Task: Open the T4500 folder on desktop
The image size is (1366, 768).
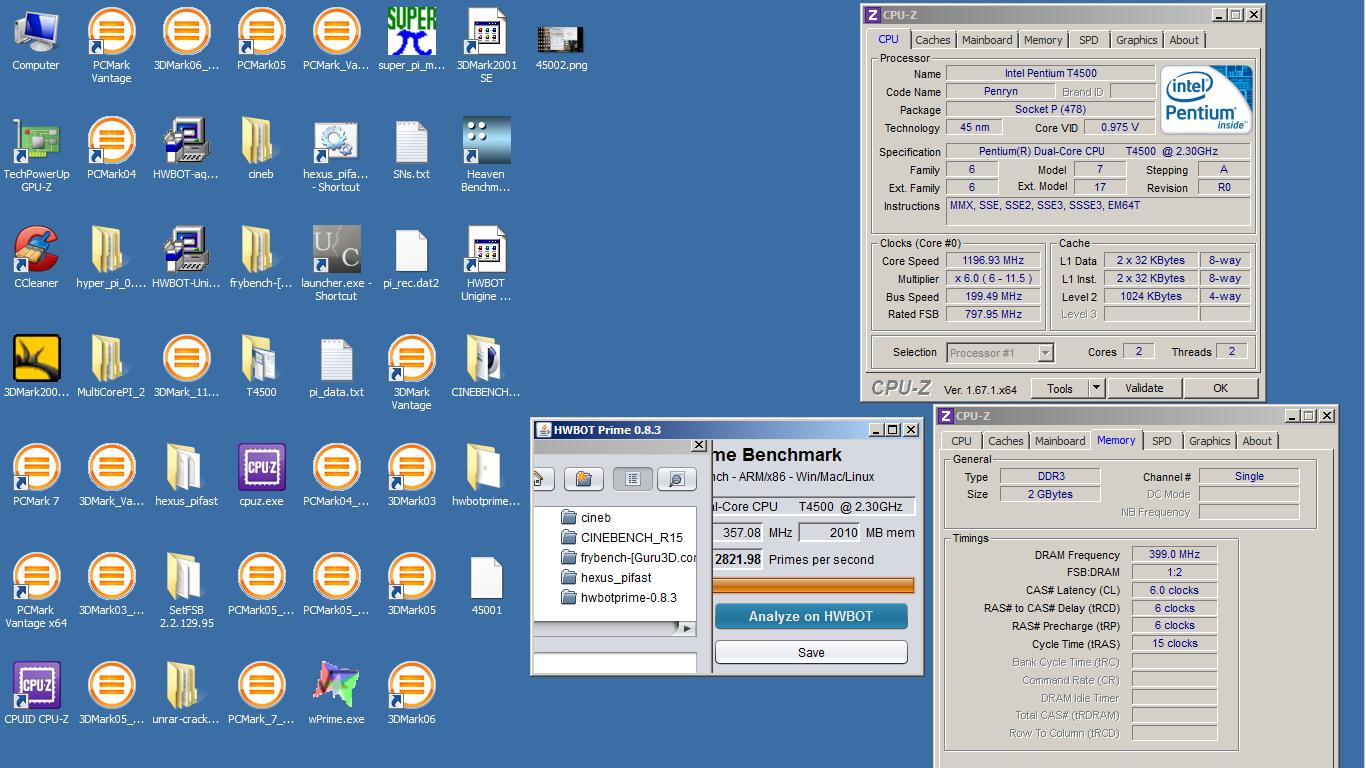Action: coord(261,367)
